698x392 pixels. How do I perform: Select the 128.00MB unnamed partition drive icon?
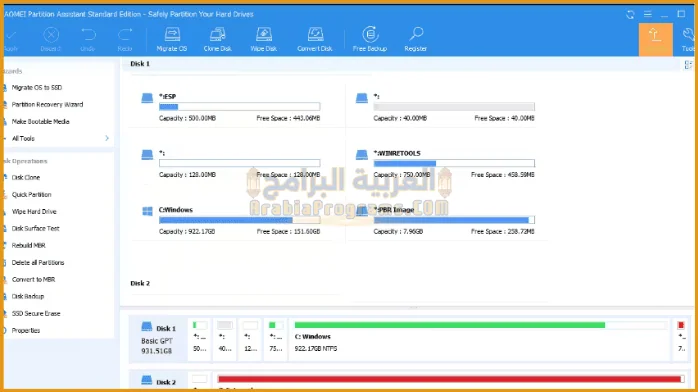pos(147,154)
